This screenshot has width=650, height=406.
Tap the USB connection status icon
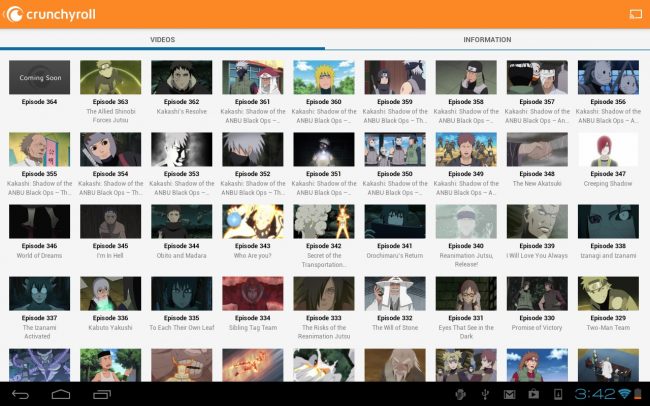point(485,394)
